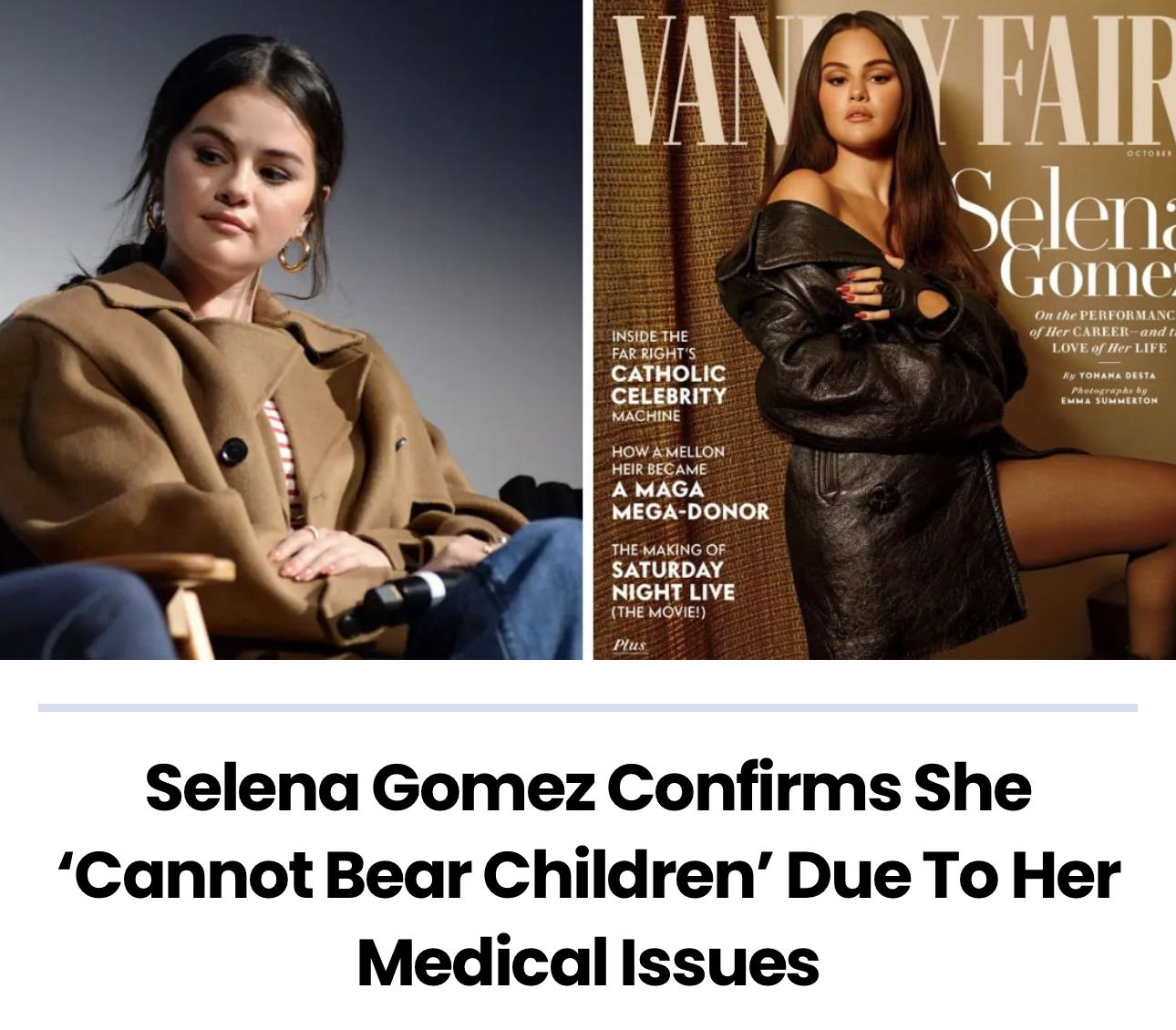Open the article headline about Selena Gomez
This screenshot has width=1176, height=1030.
coord(588,875)
